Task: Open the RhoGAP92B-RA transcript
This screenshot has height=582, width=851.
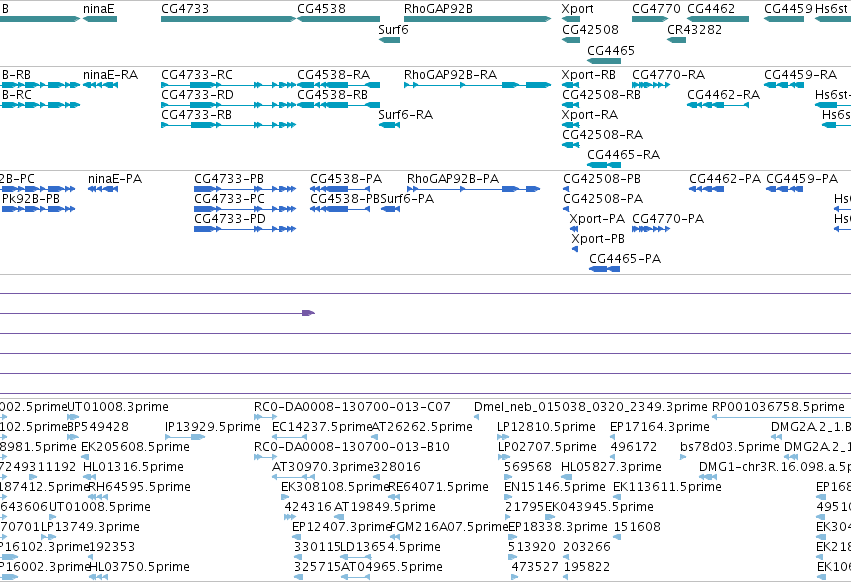Action: [478, 85]
